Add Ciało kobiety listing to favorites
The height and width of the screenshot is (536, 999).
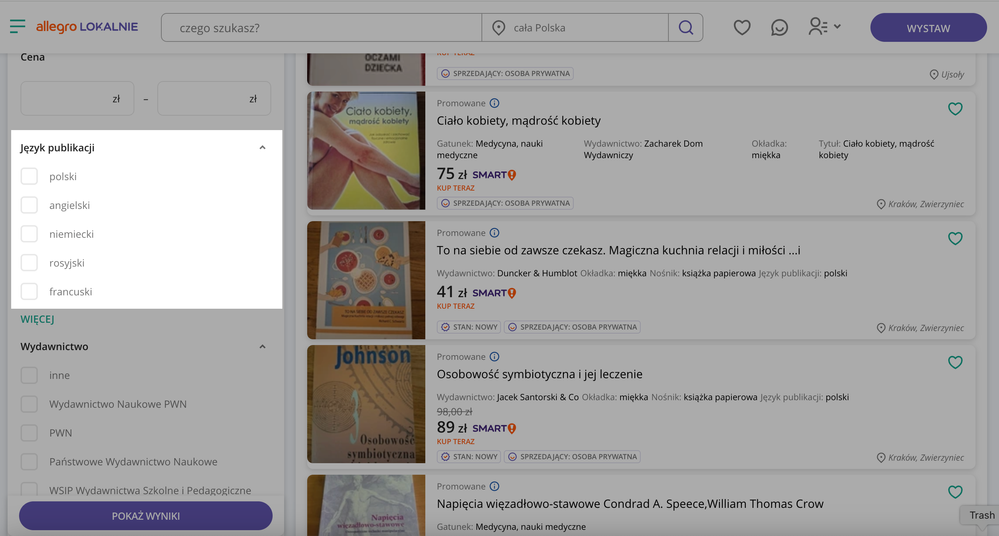click(x=955, y=109)
